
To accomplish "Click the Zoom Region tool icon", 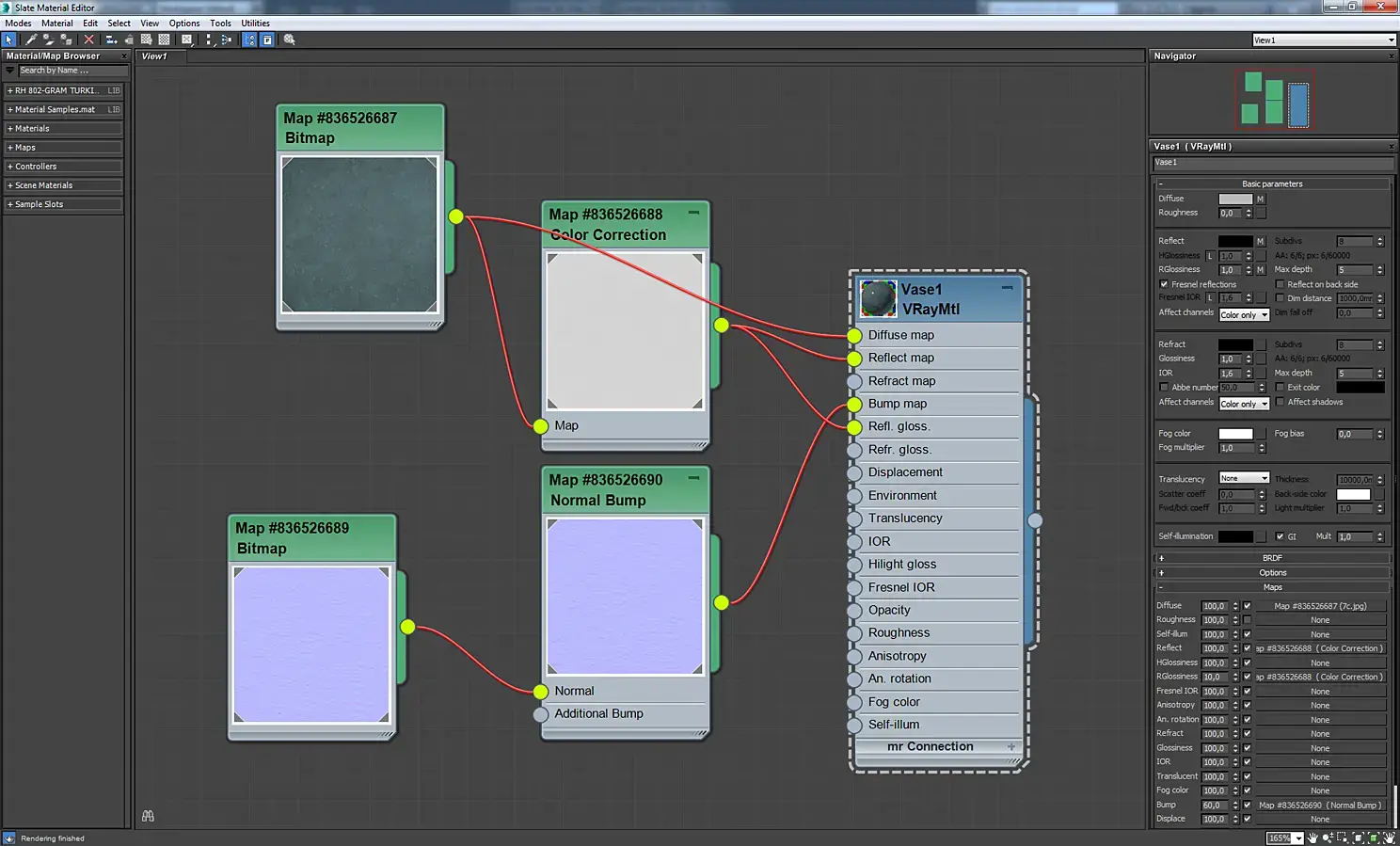I will point(1343,838).
